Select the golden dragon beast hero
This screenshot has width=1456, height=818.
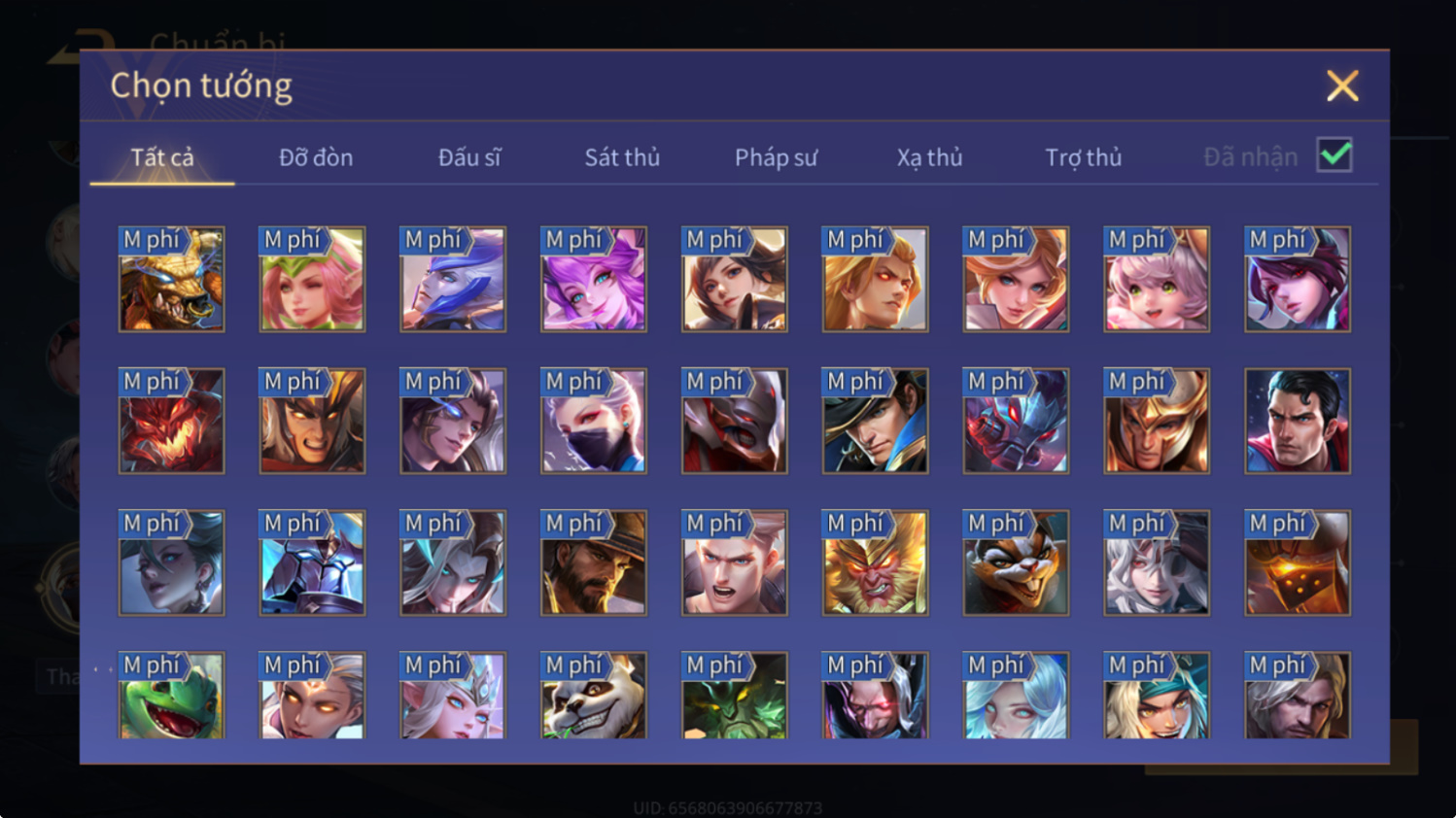(x=171, y=279)
